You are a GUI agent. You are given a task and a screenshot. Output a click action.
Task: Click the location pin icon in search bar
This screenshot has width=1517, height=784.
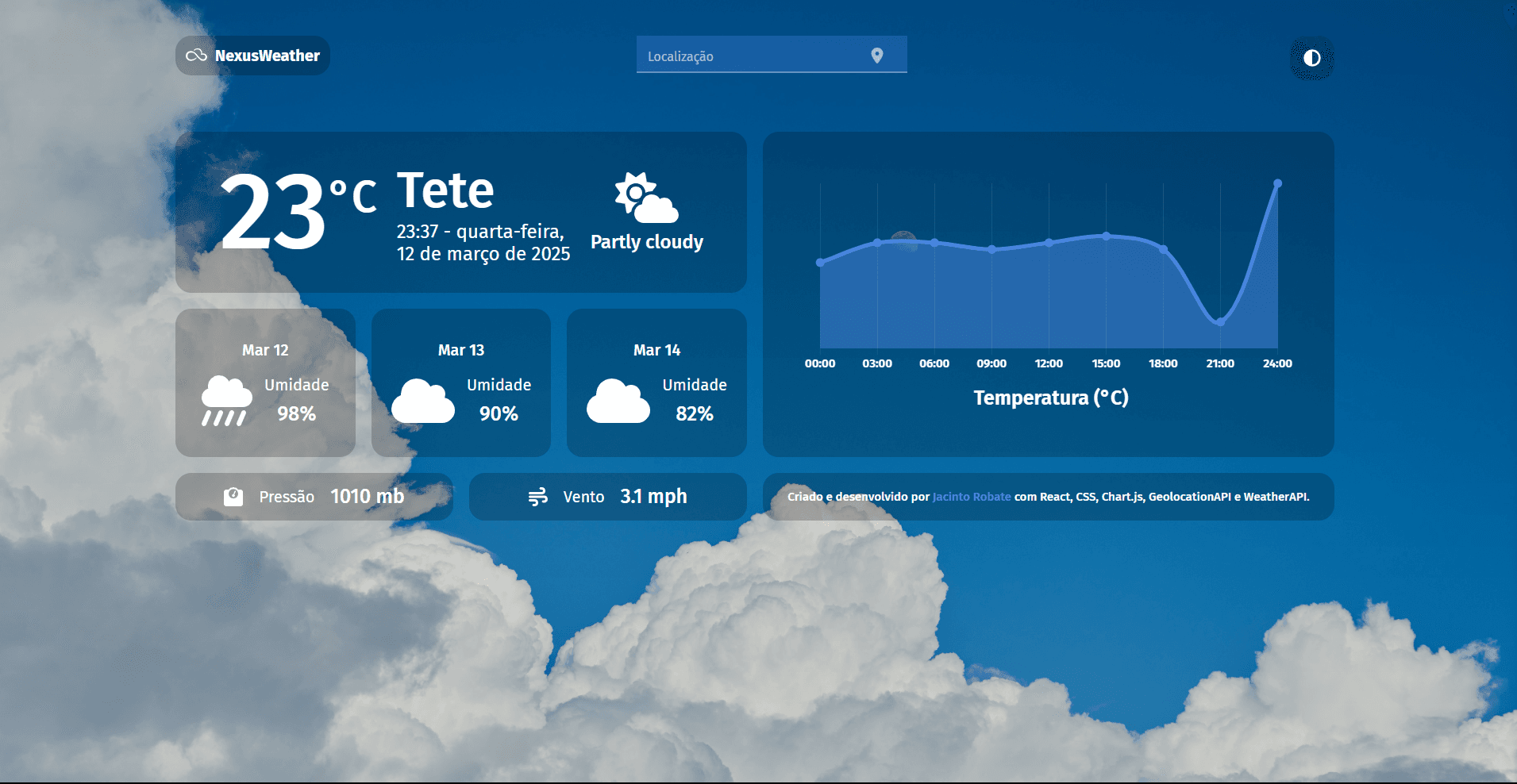[877, 55]
